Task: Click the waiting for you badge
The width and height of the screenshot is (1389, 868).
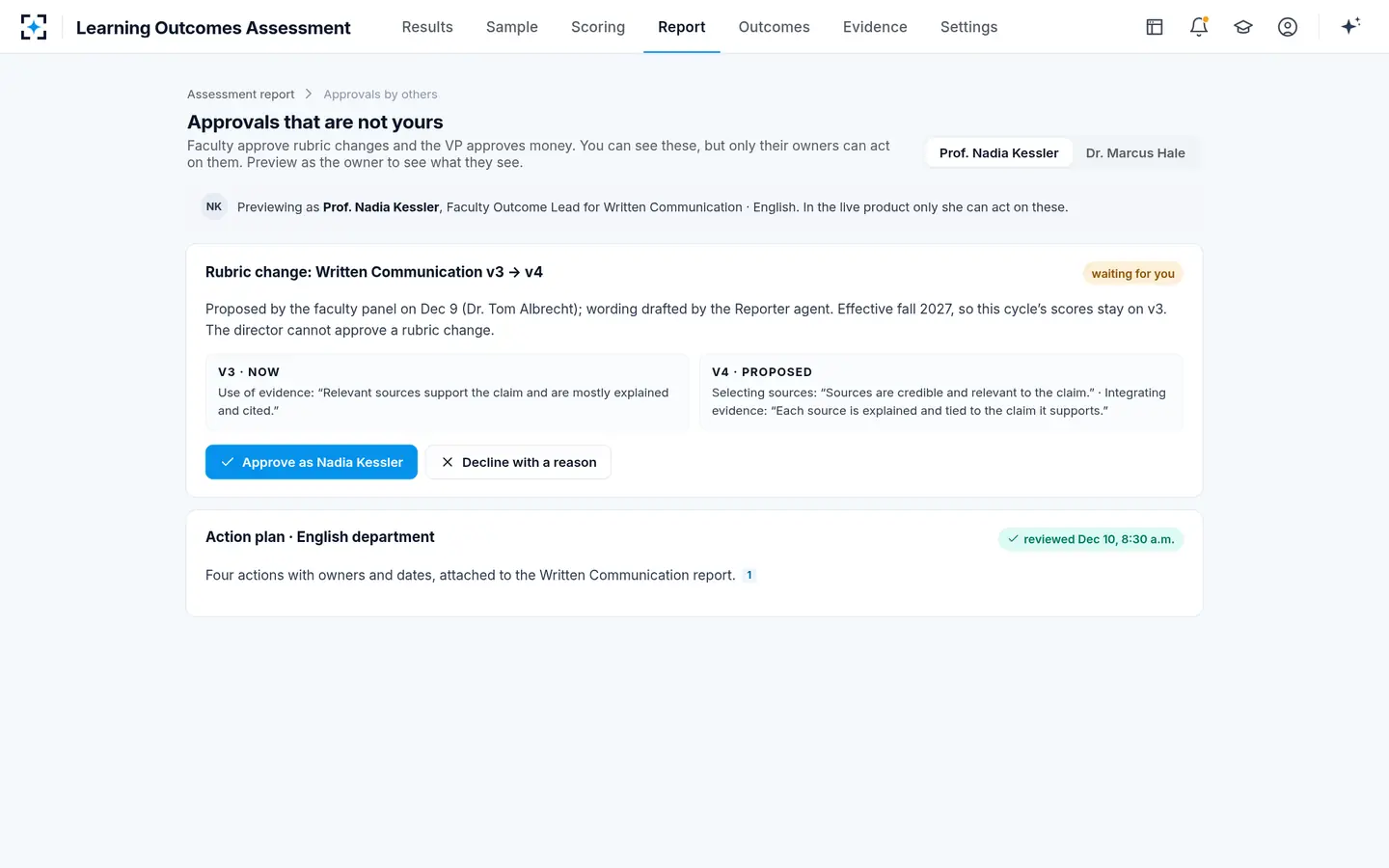Action: pyautogui.click(x=1132, y=274)
